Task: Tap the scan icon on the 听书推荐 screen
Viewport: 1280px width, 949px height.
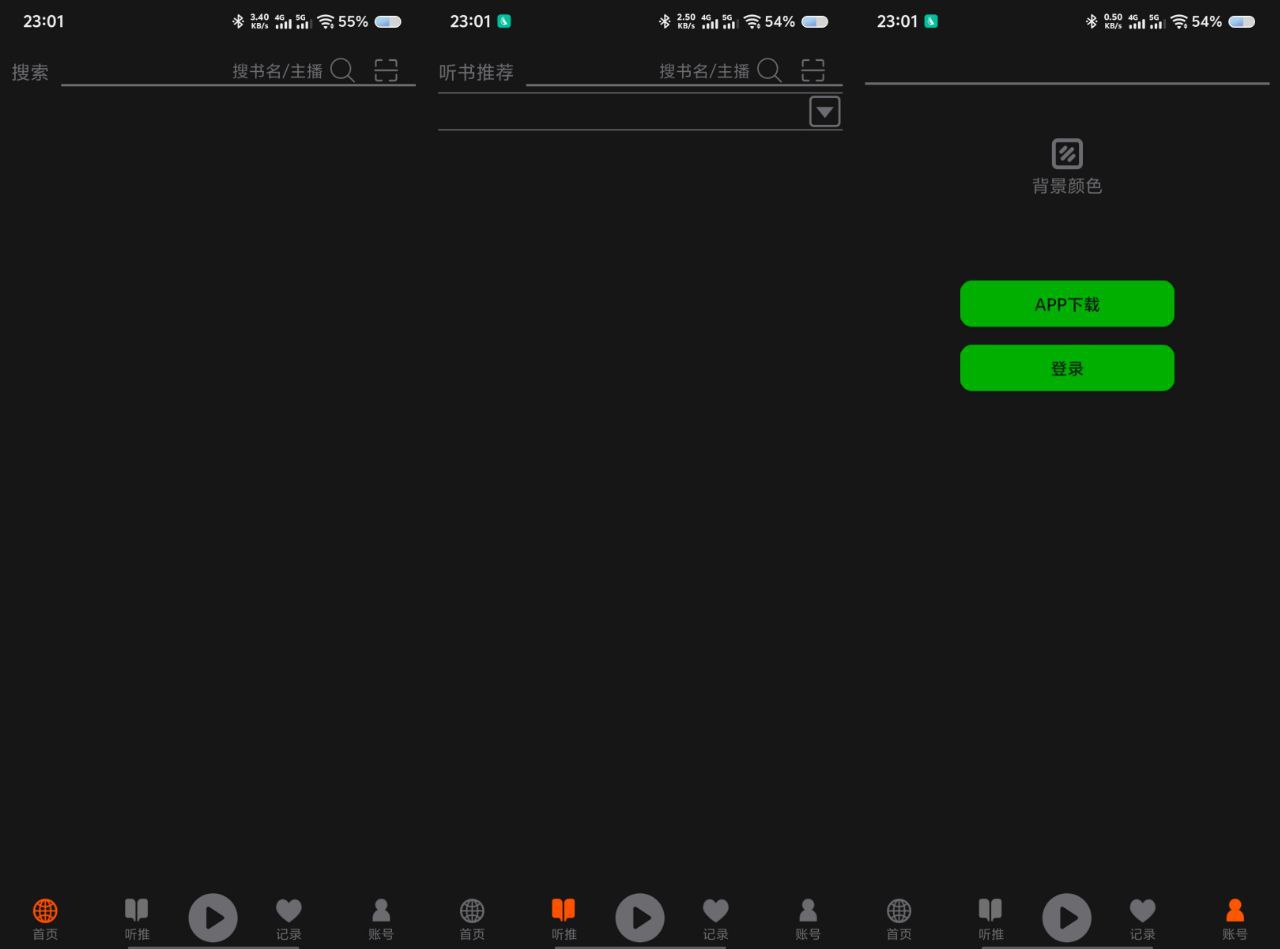Action: (813, 70)
